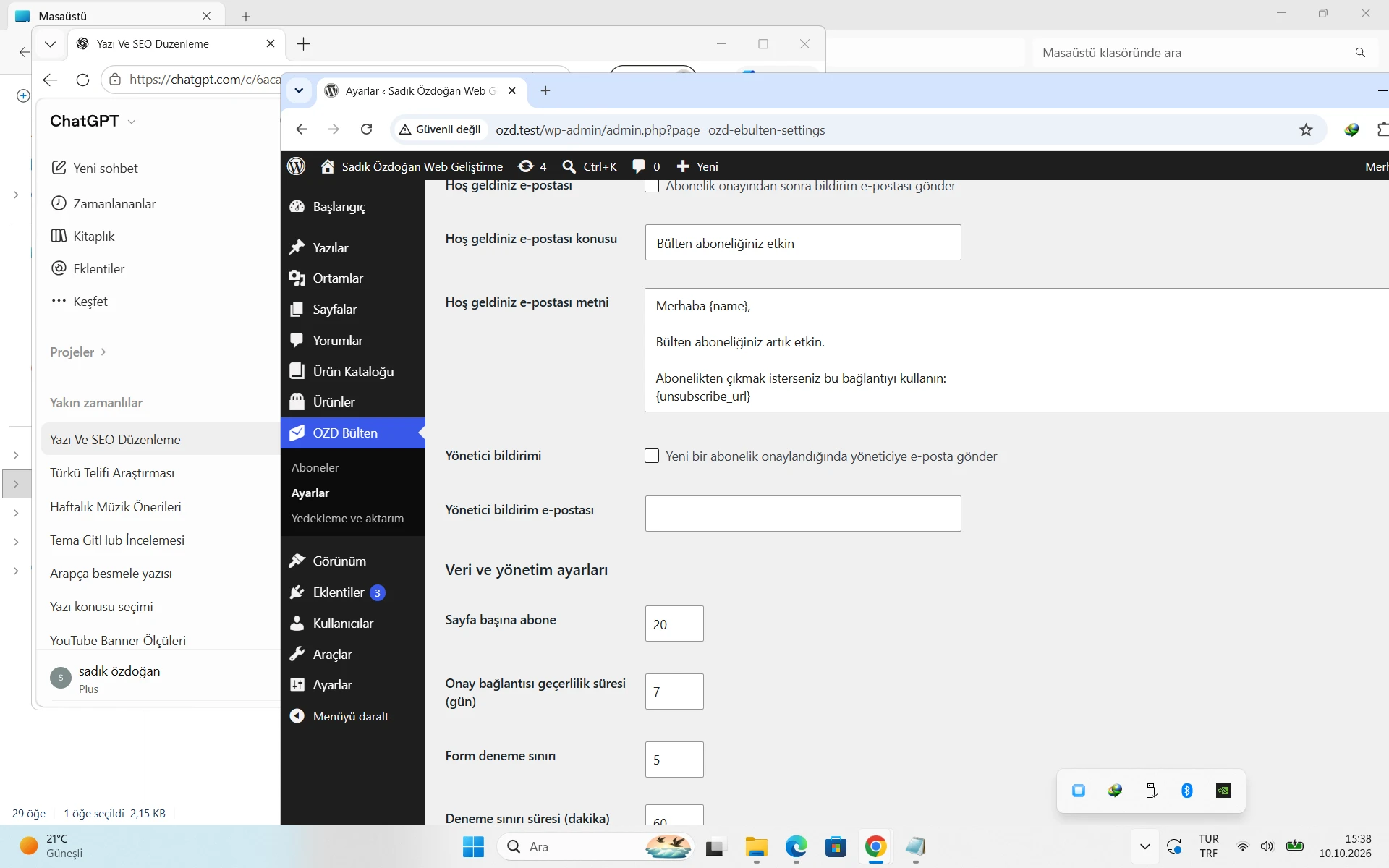The height and width of the screenshot is (868, 1389).
Task: Open File Explorer from the taskbar
Action: (756, 846)
